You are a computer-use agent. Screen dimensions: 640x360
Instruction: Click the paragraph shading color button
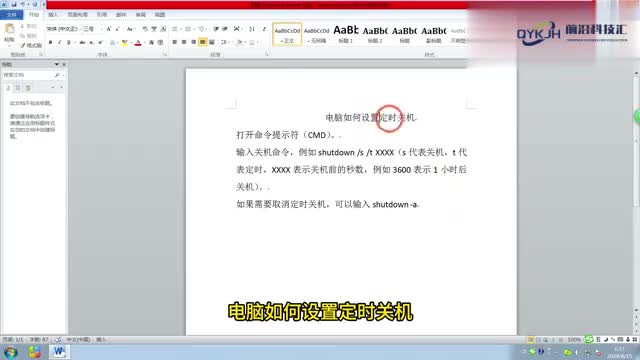tap(240, 42)
